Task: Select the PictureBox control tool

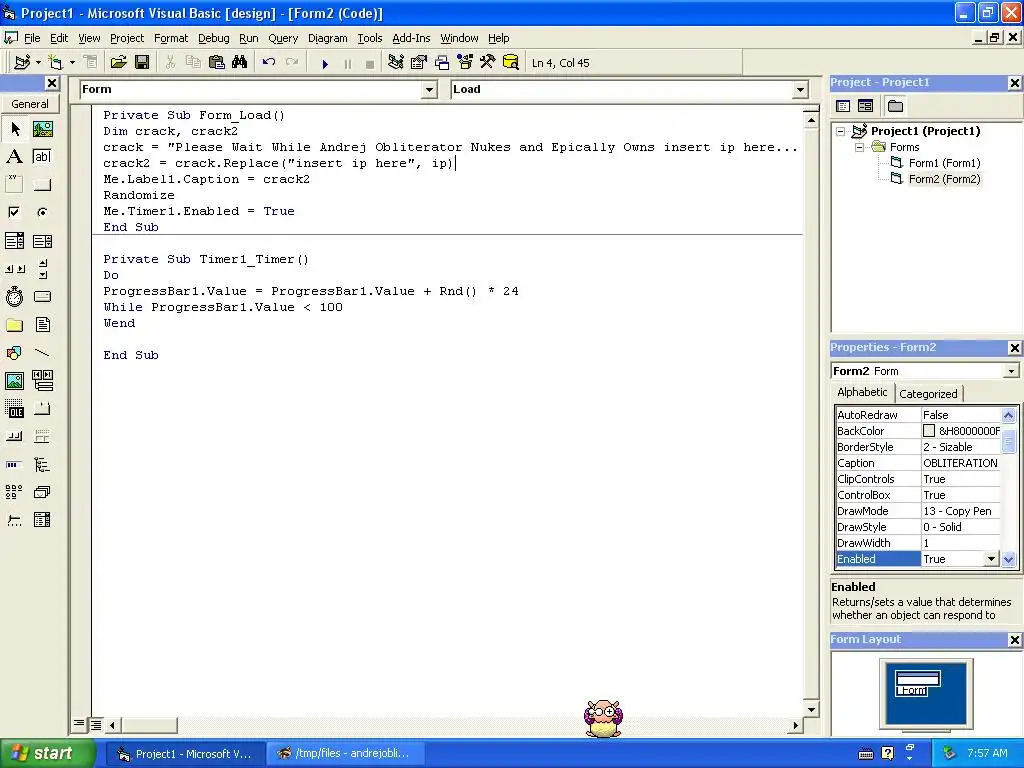Action: pyautogui.click(x=42, y=129)
